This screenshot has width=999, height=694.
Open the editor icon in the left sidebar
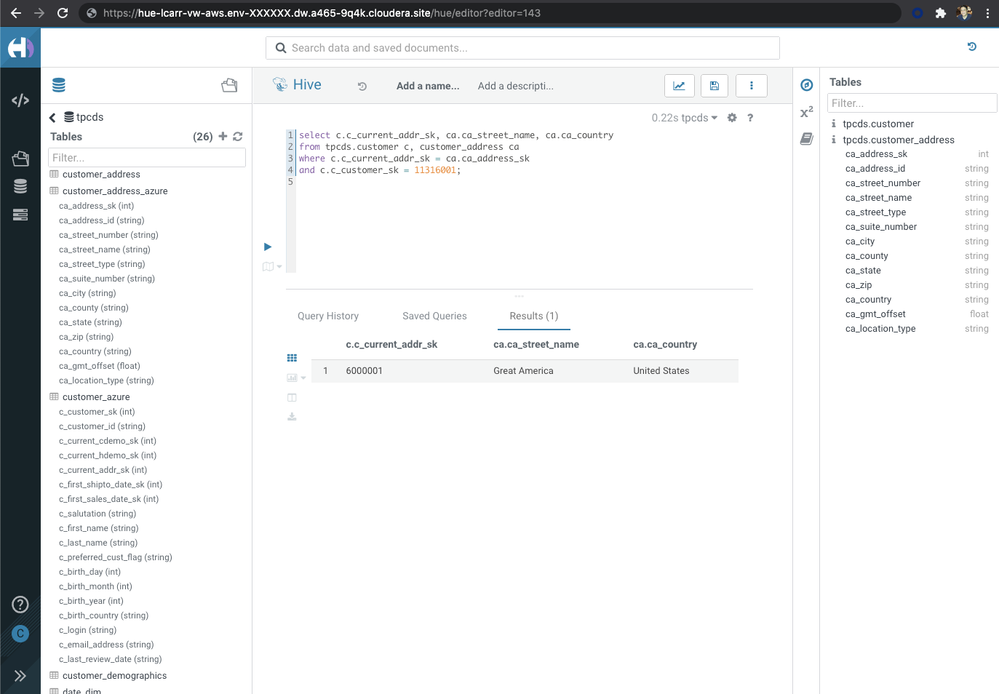tap(20, 100)
